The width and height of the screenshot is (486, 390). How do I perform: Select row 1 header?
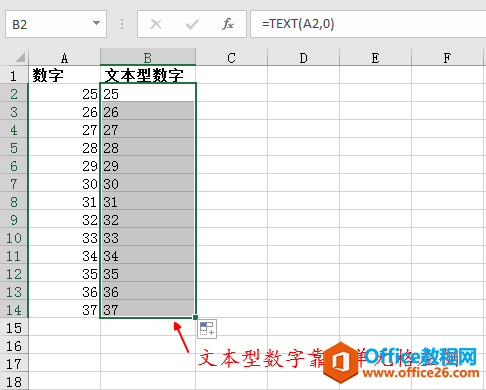(x=14, y=75)
